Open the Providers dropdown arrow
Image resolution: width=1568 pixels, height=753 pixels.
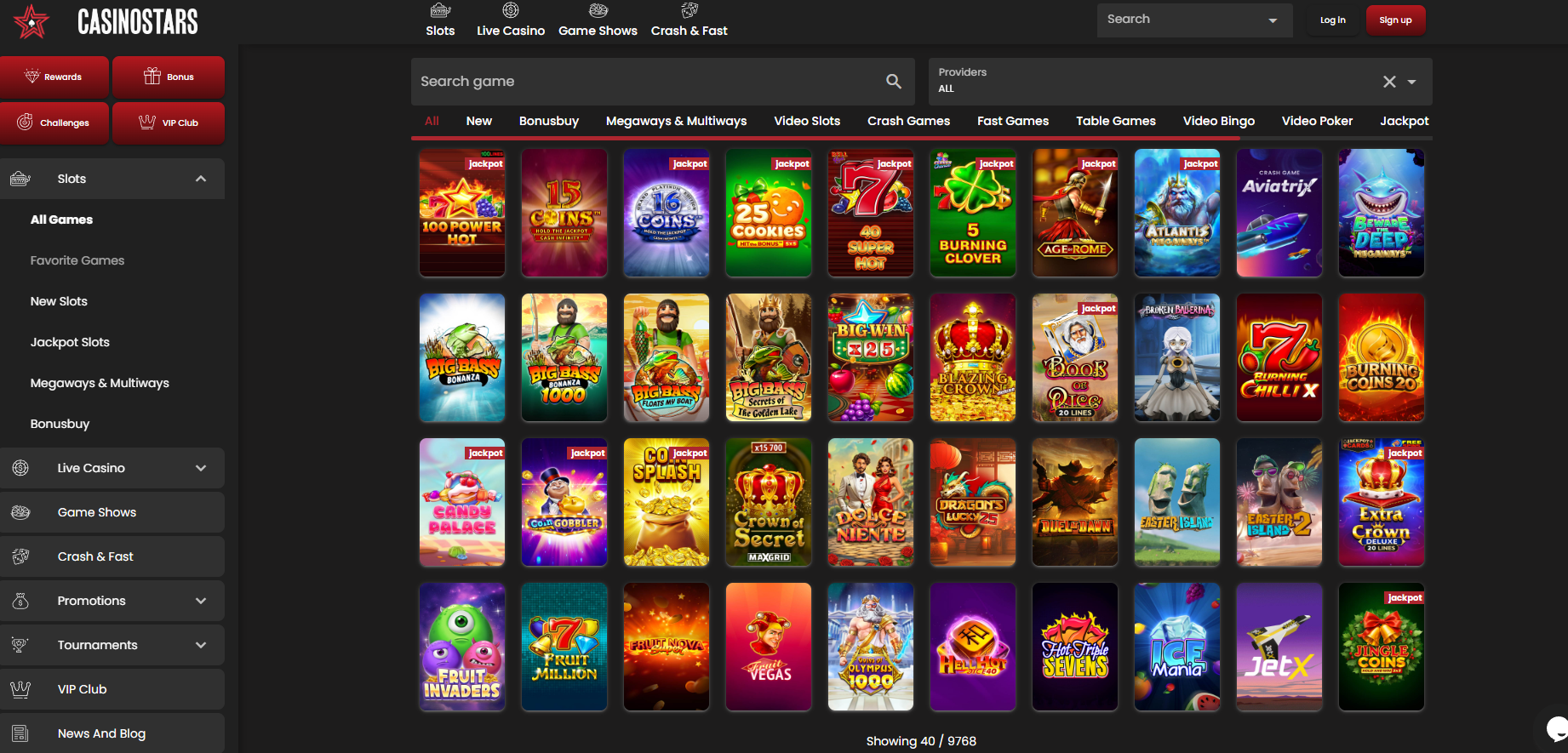1411,82
